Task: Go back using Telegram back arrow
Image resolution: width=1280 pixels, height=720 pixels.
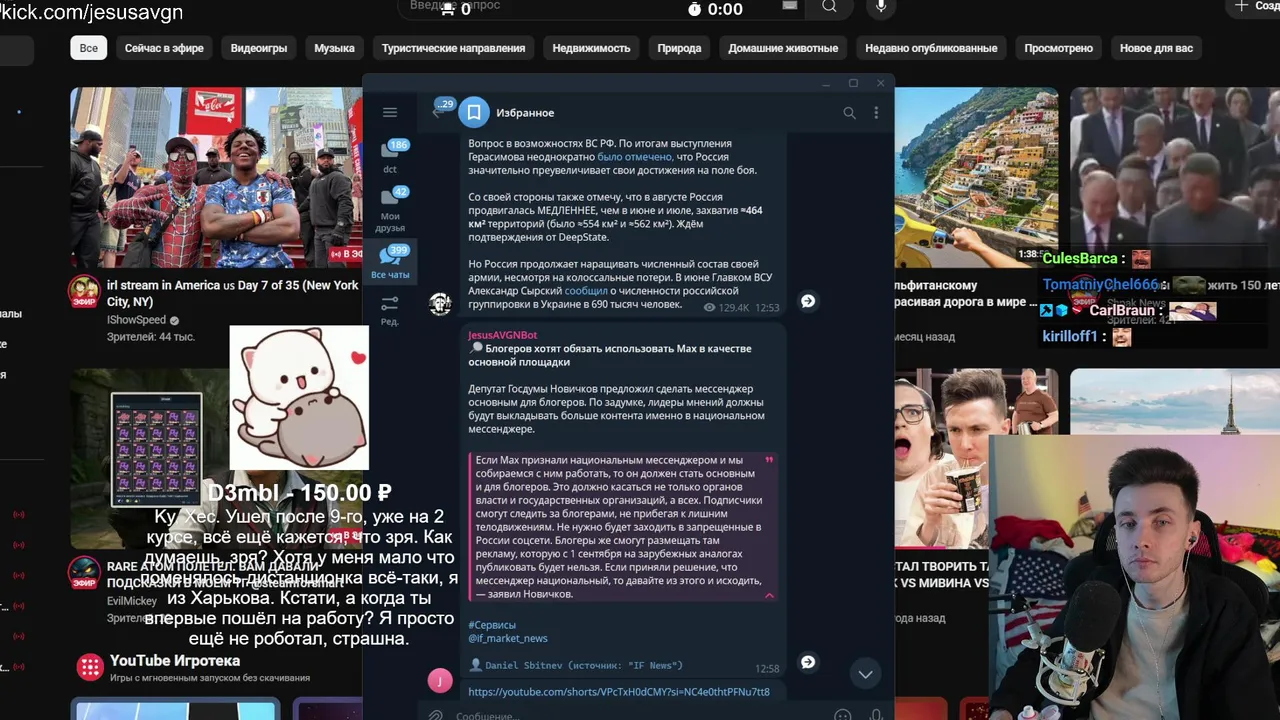Action: click(437, 113)
